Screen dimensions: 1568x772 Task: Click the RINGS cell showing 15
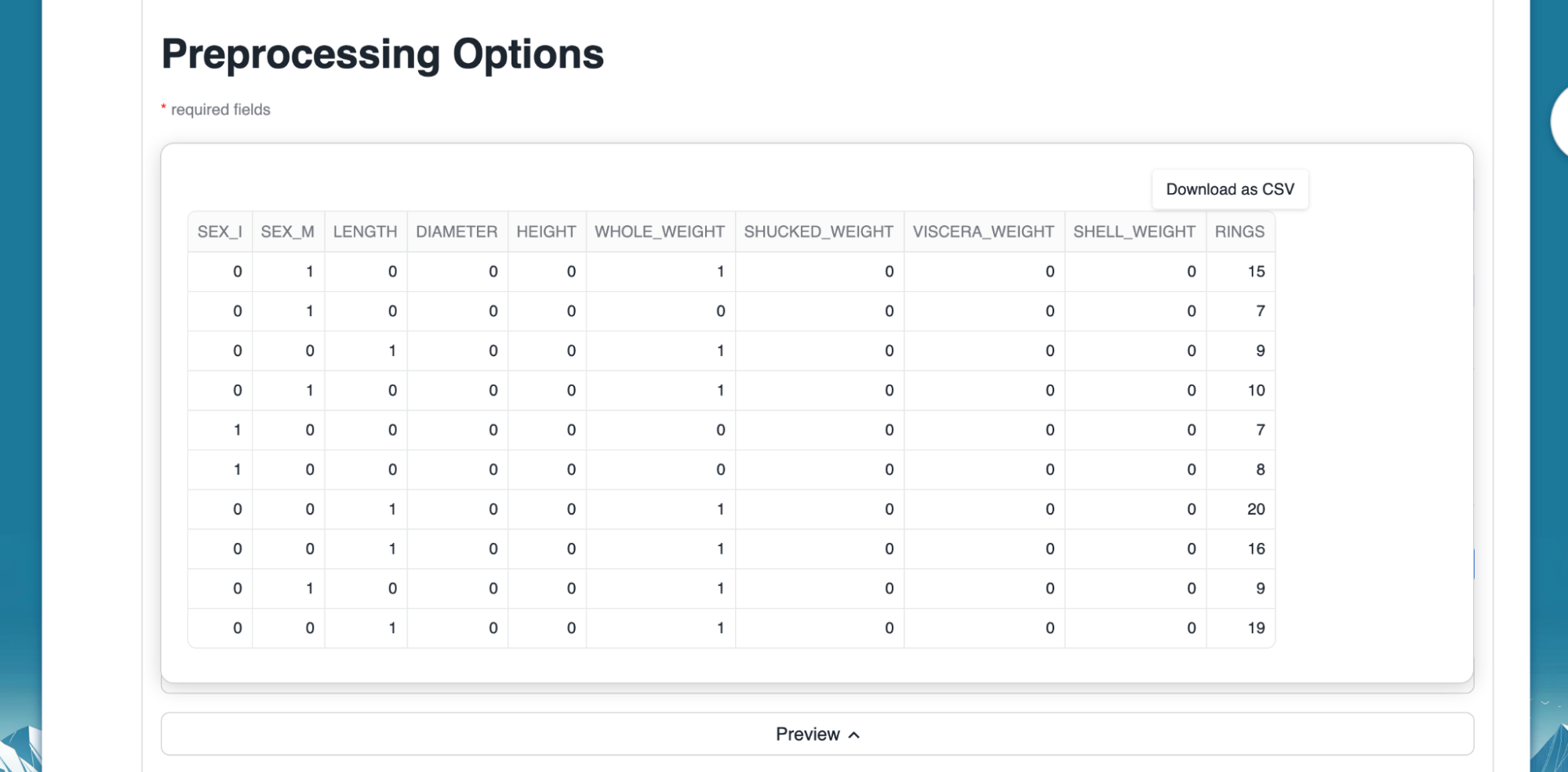click(x=1256, y=271)
